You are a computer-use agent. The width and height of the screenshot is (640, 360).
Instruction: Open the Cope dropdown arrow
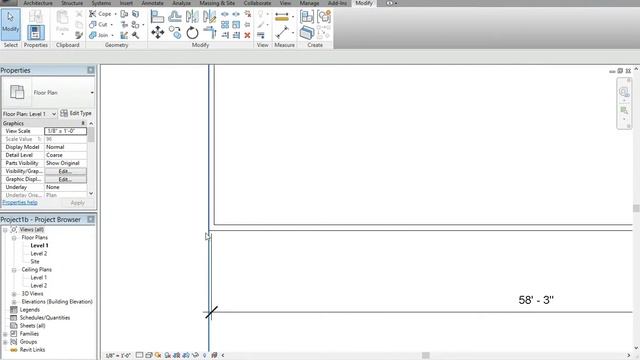pos(115,14)
